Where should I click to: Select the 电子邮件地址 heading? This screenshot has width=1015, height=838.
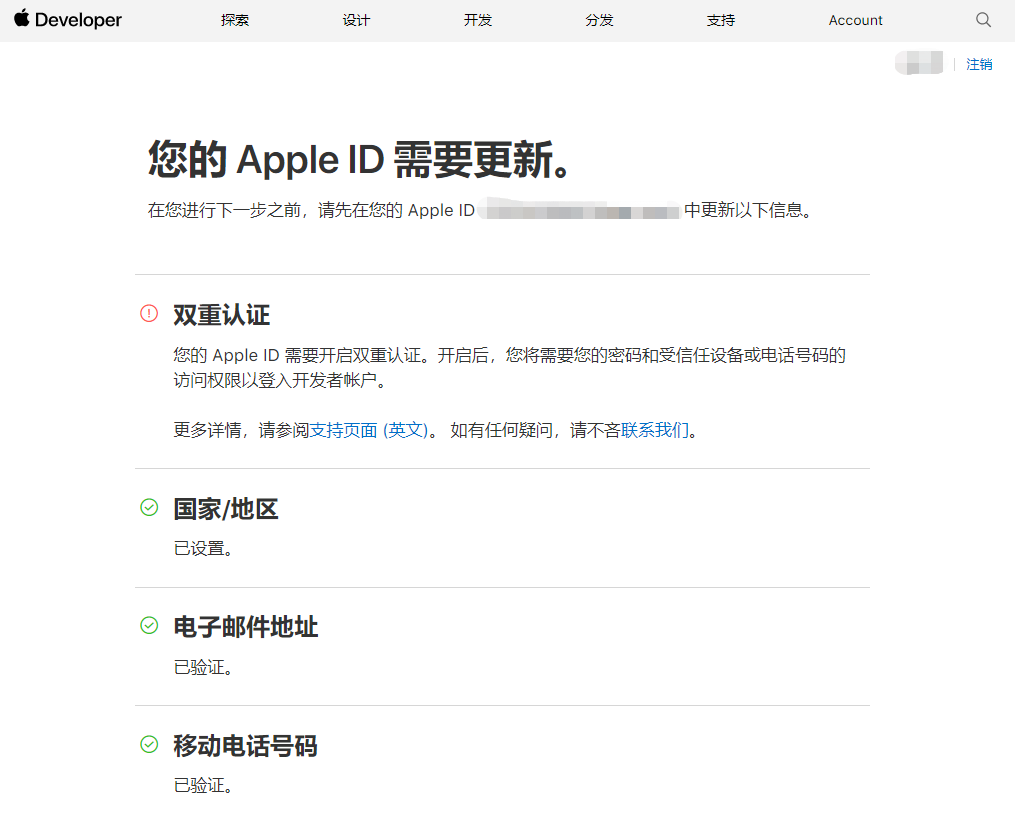246,627
